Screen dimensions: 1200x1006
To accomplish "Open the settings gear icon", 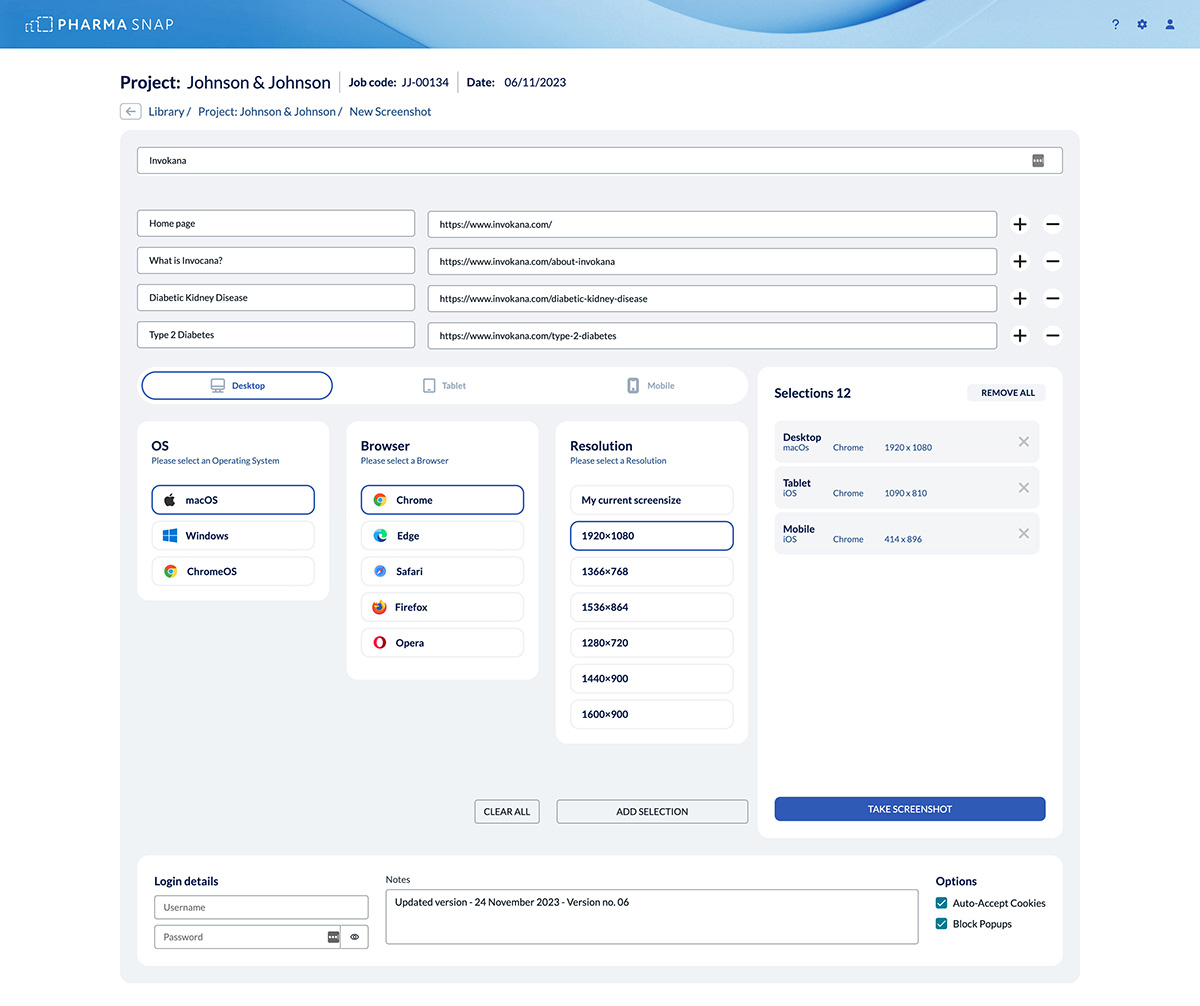I will (x=1142, y=24).
